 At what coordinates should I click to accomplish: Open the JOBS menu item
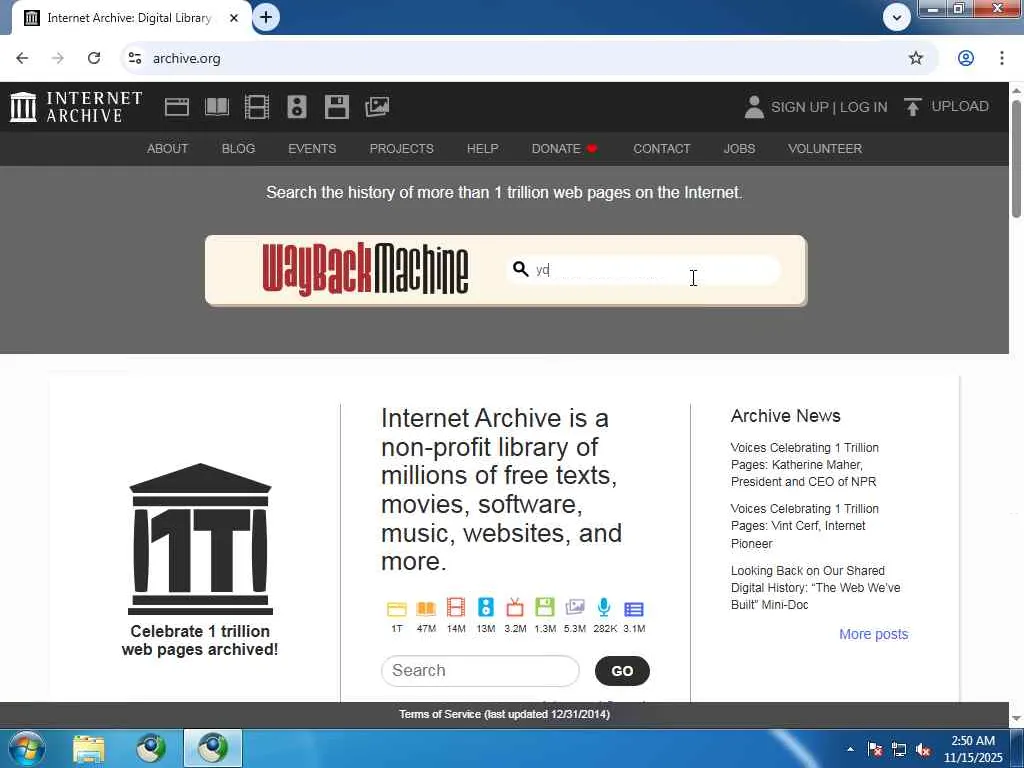pyautogui.click(x=739, y=148)
